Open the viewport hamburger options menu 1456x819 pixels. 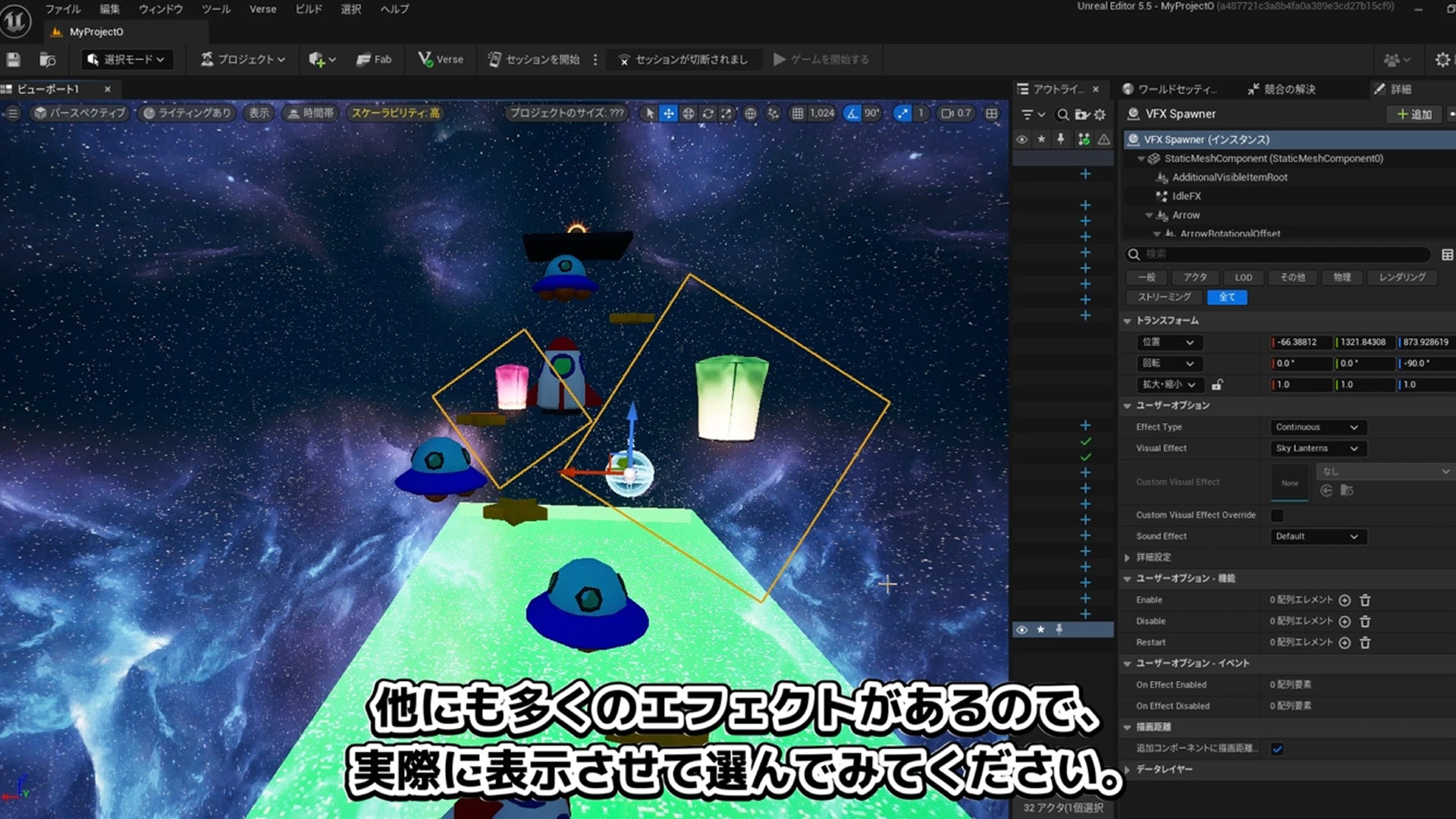[13, 113]
